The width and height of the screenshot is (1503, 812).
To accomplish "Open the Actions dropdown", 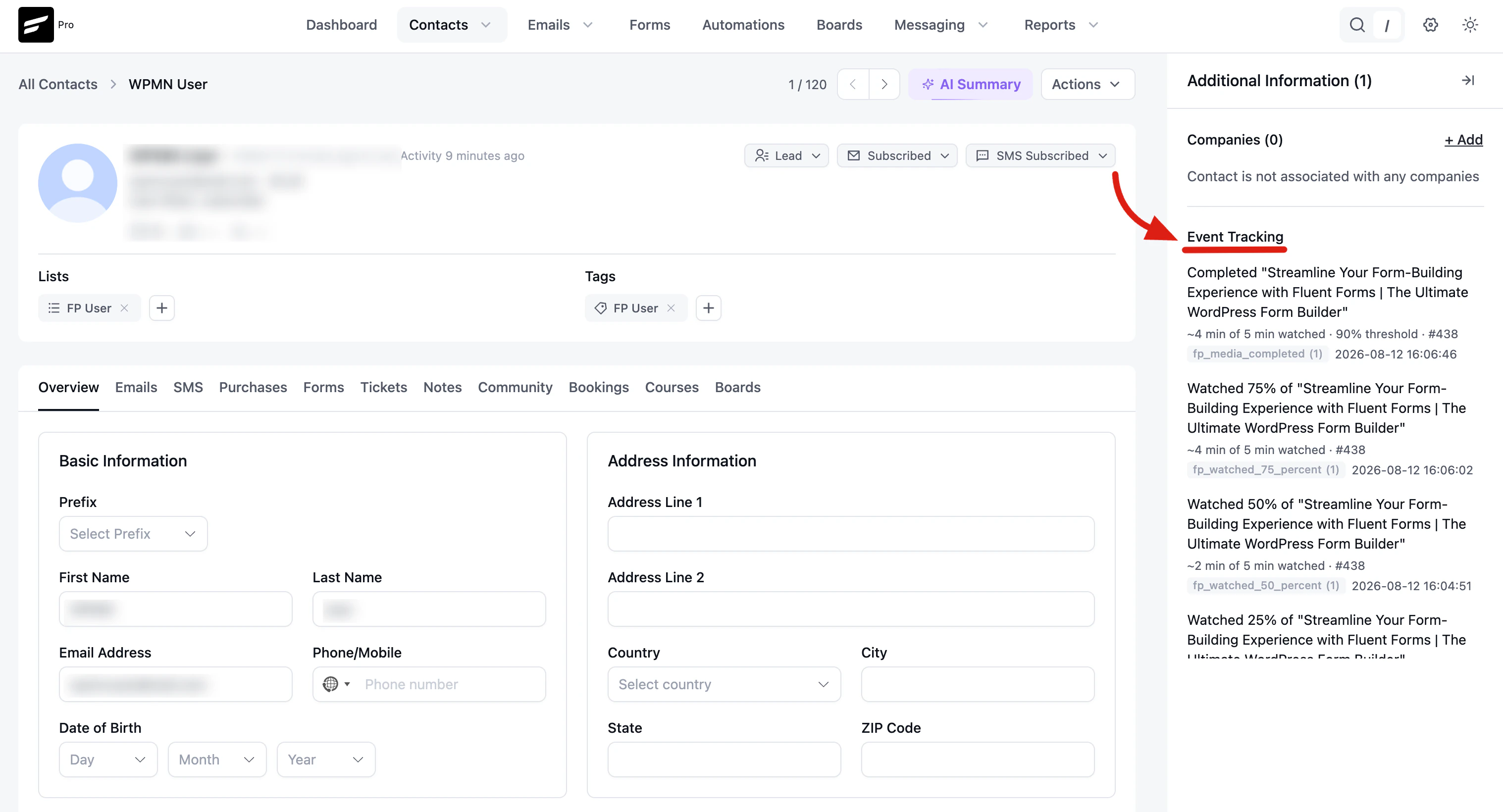I will 1088,84.
